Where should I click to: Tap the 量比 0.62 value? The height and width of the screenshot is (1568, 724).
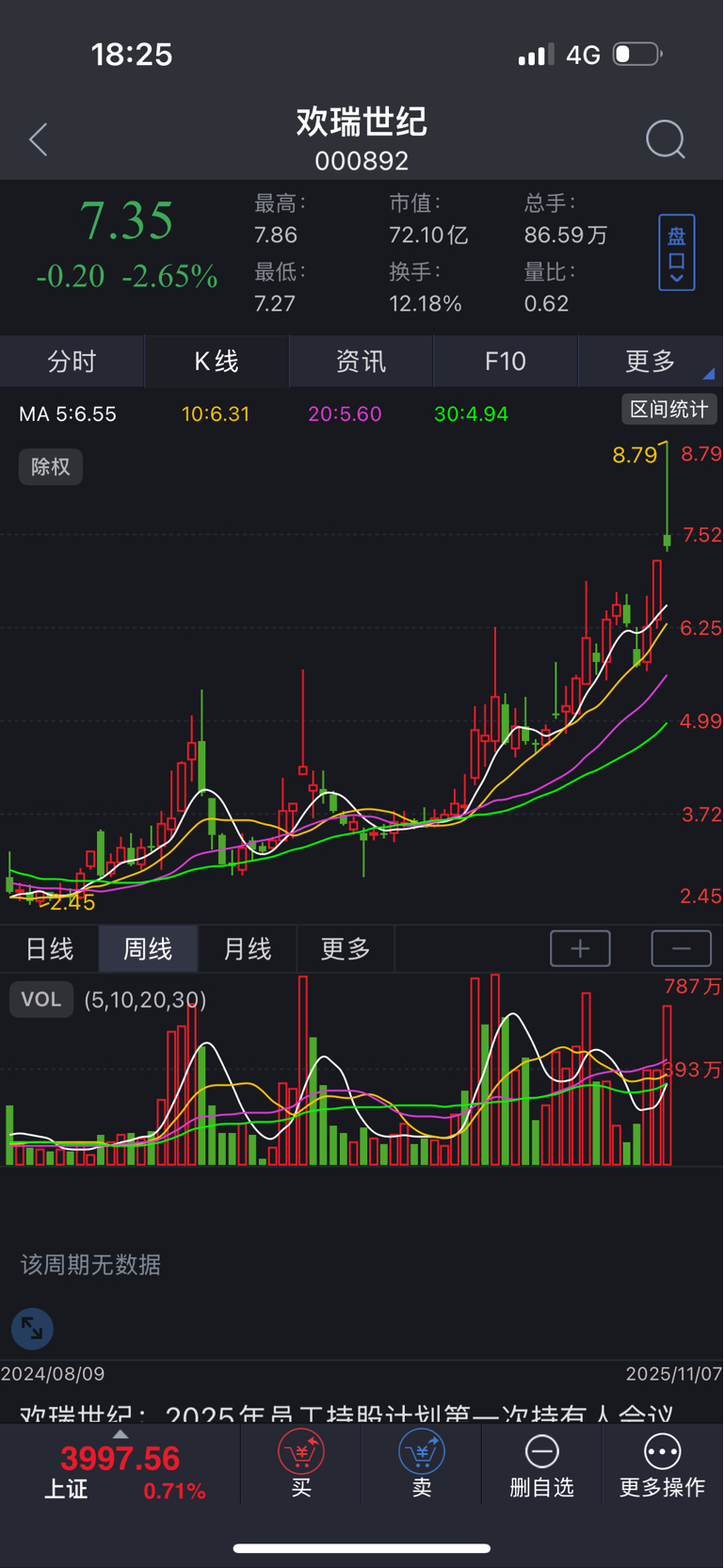(547, 303)
